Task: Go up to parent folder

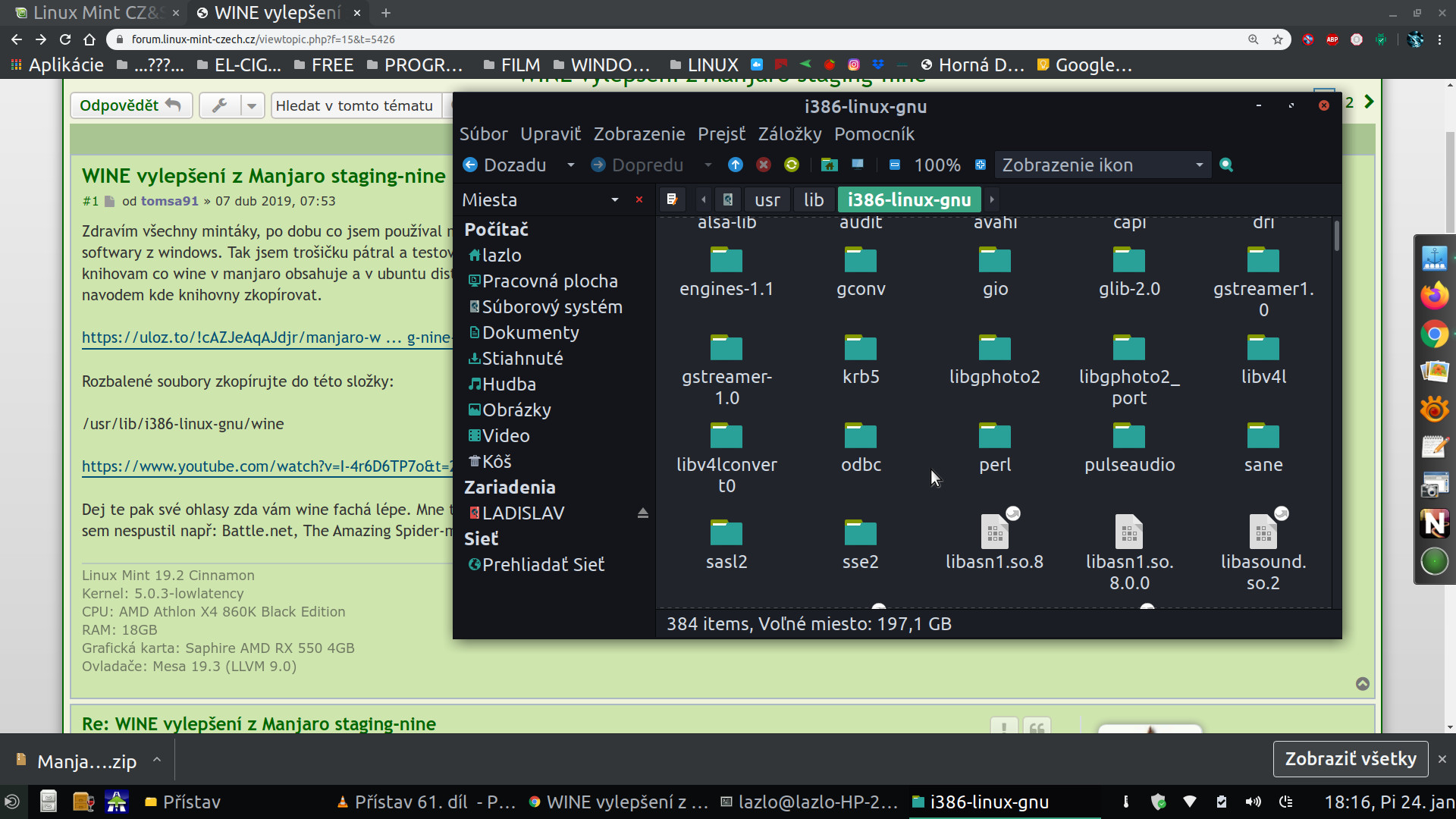Action: point(735,165)
